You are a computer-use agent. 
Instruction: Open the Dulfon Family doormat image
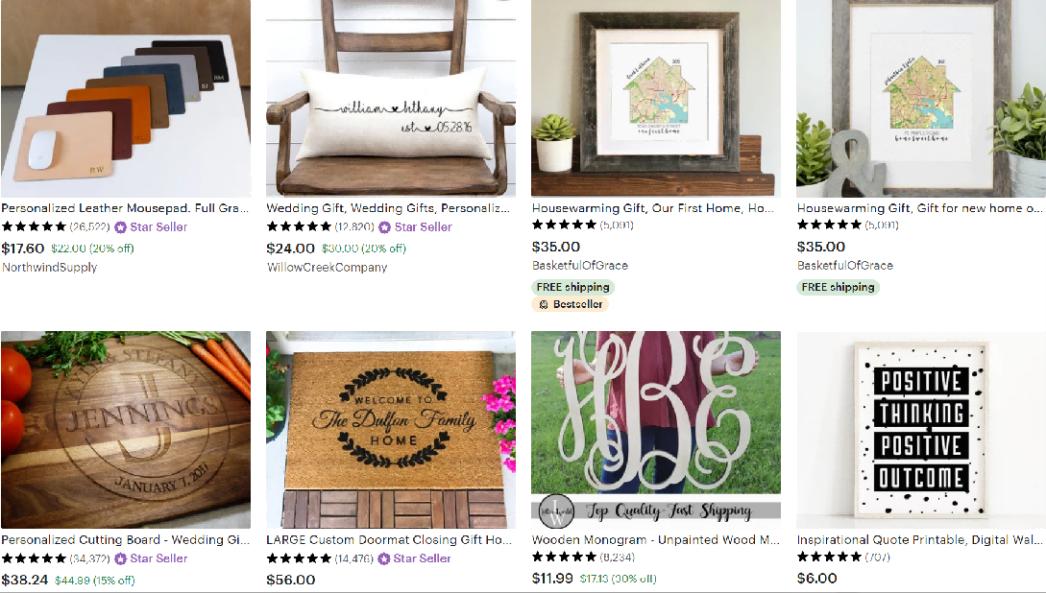391,430
